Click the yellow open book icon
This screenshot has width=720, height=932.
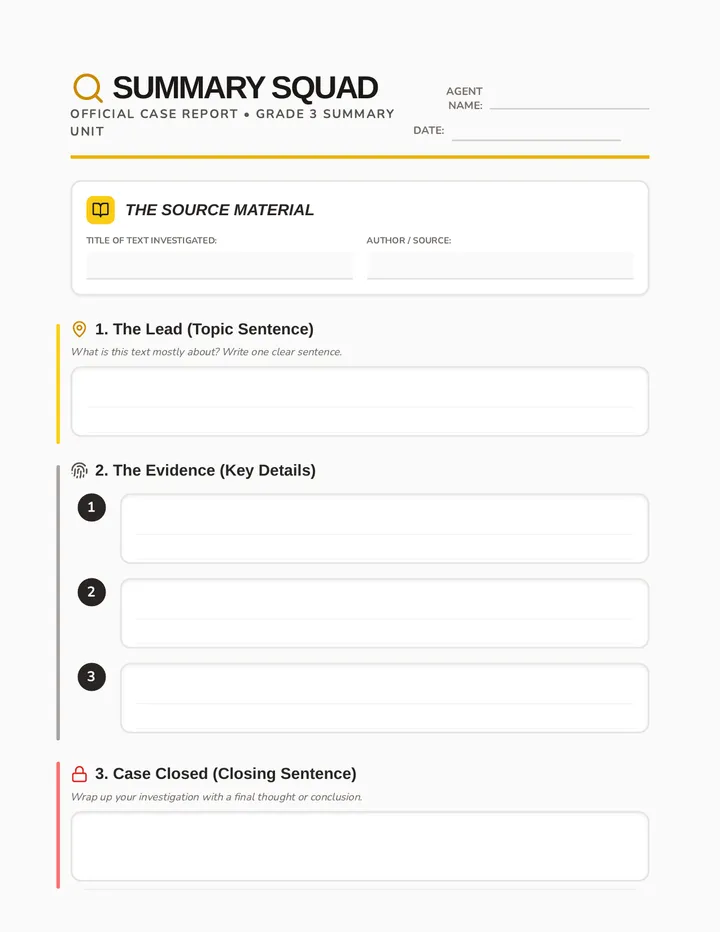(x=100, y=210)
